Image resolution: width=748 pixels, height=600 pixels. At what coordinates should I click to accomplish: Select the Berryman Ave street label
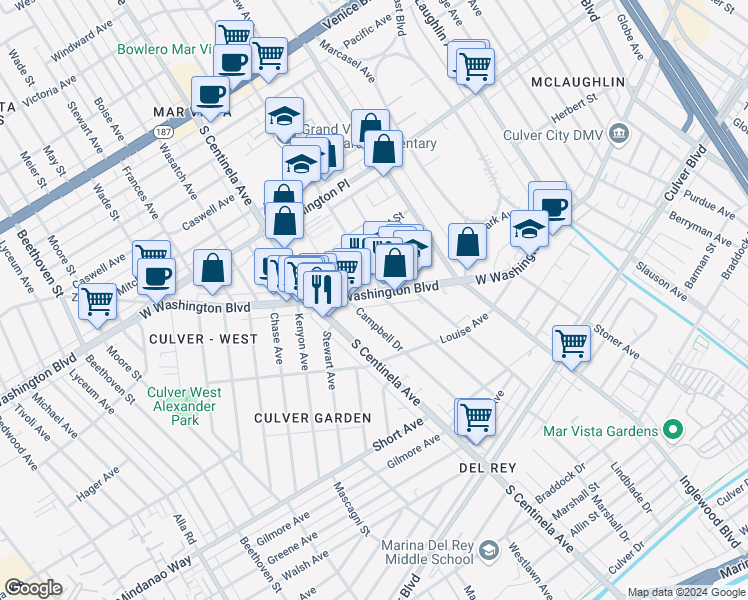click(700, 229)
